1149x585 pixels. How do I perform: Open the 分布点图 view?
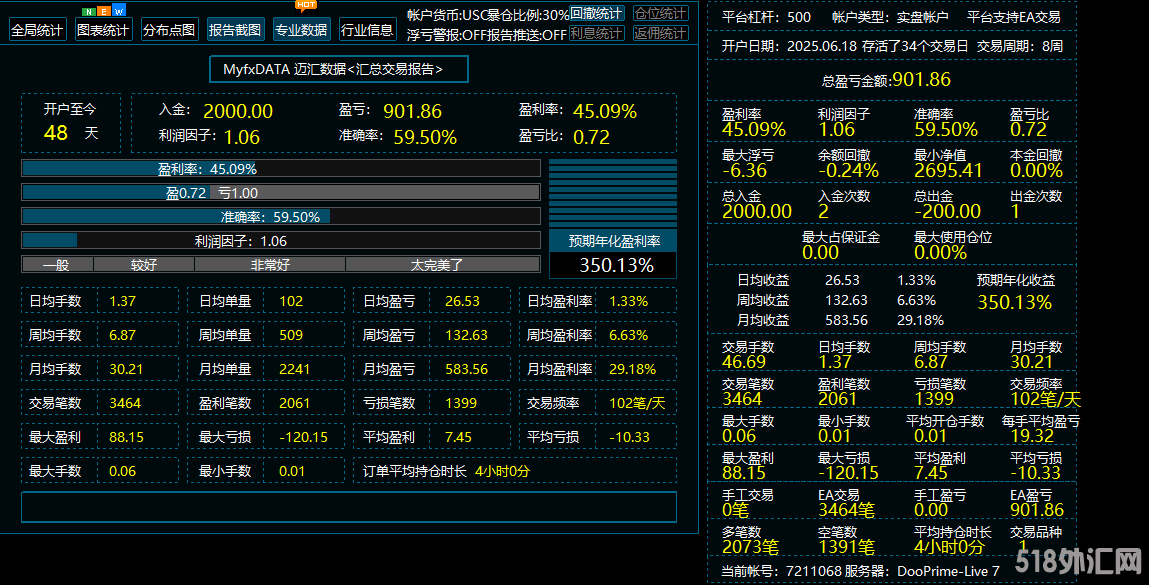(x=169, y=30)
